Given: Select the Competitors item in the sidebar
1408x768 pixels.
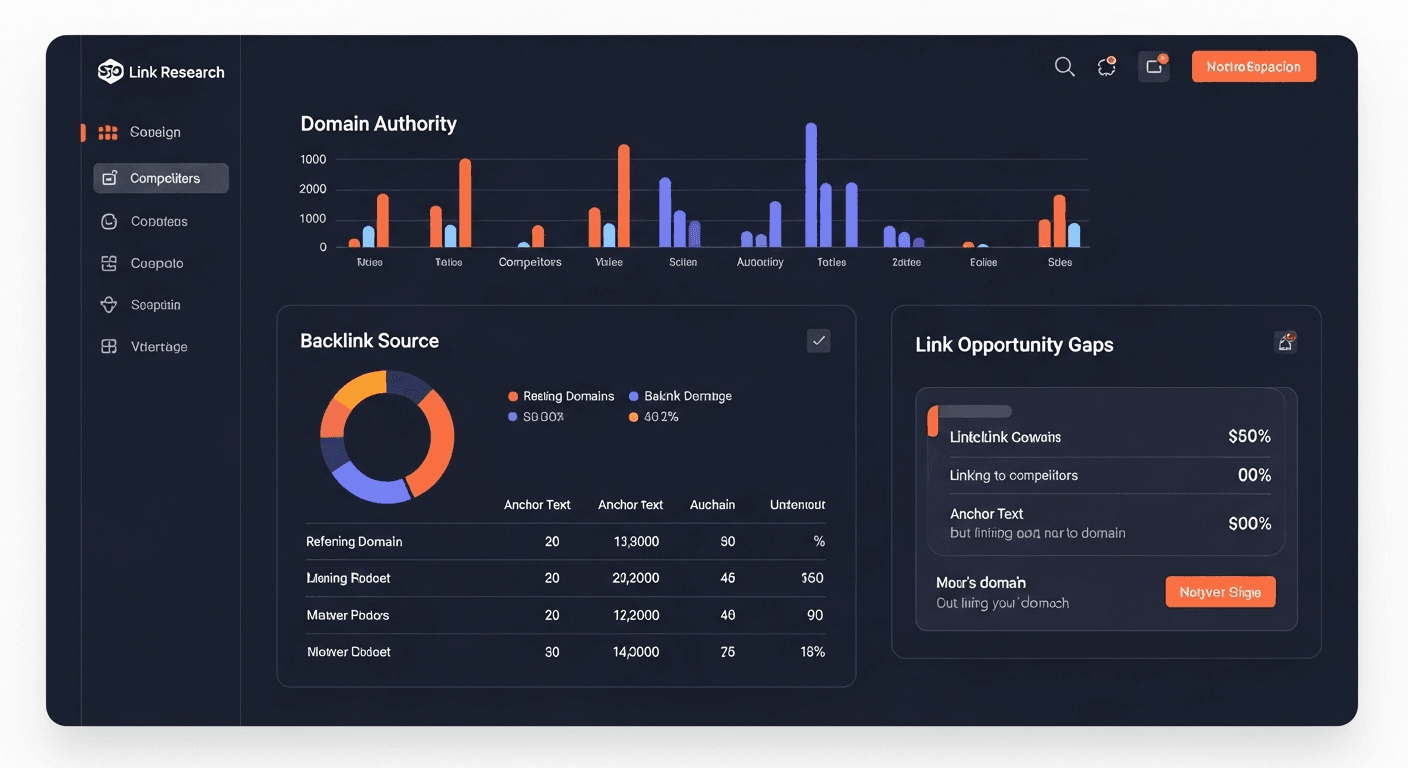Looking at the screenshot, I should point(160,177).
